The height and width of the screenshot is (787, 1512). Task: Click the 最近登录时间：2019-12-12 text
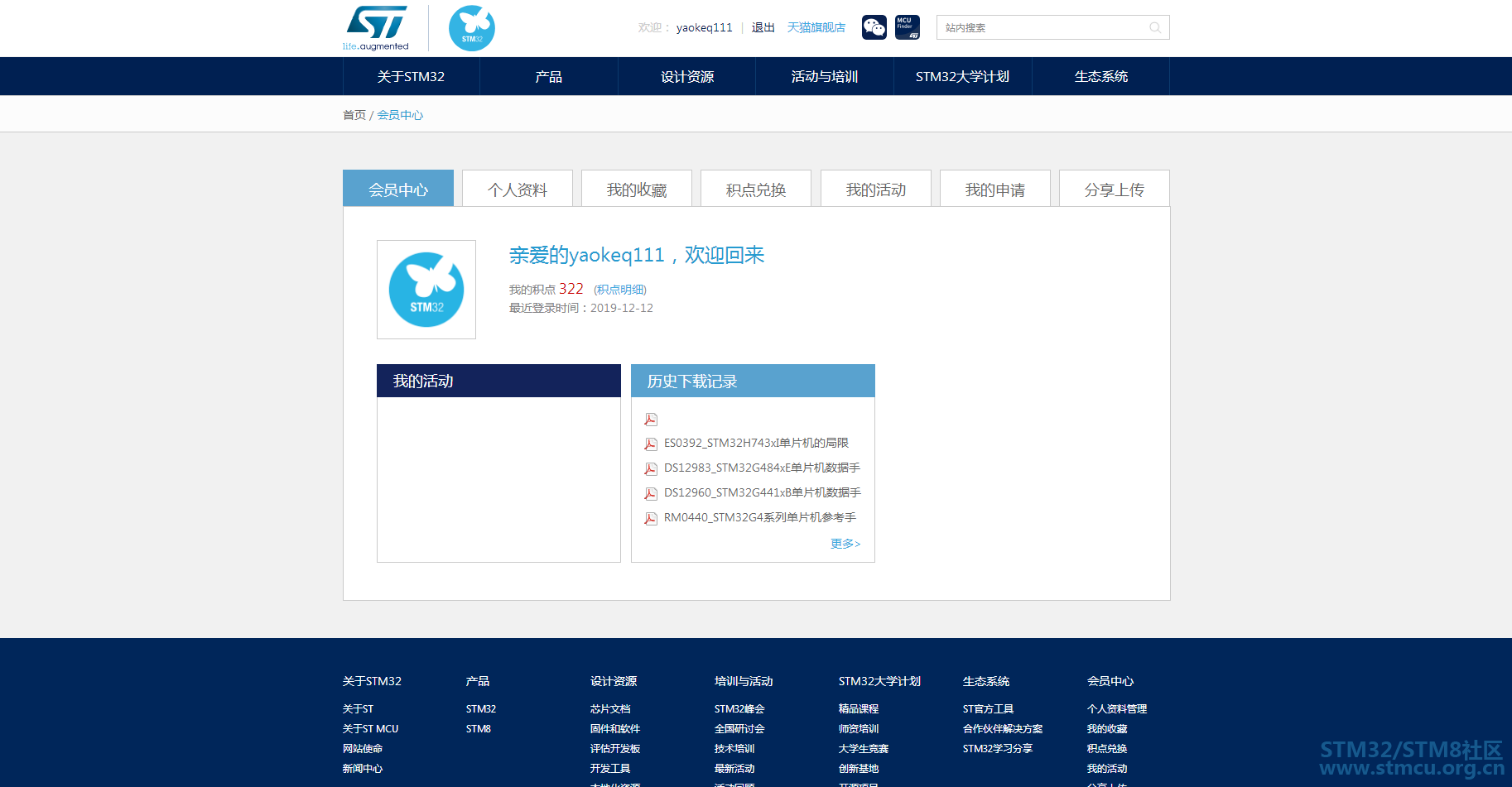click(581, 308)
